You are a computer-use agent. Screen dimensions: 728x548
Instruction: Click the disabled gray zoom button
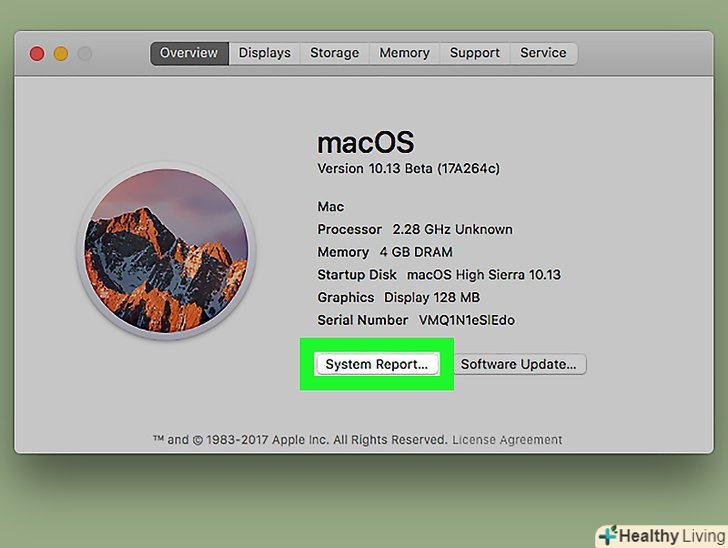click(84, 54)
